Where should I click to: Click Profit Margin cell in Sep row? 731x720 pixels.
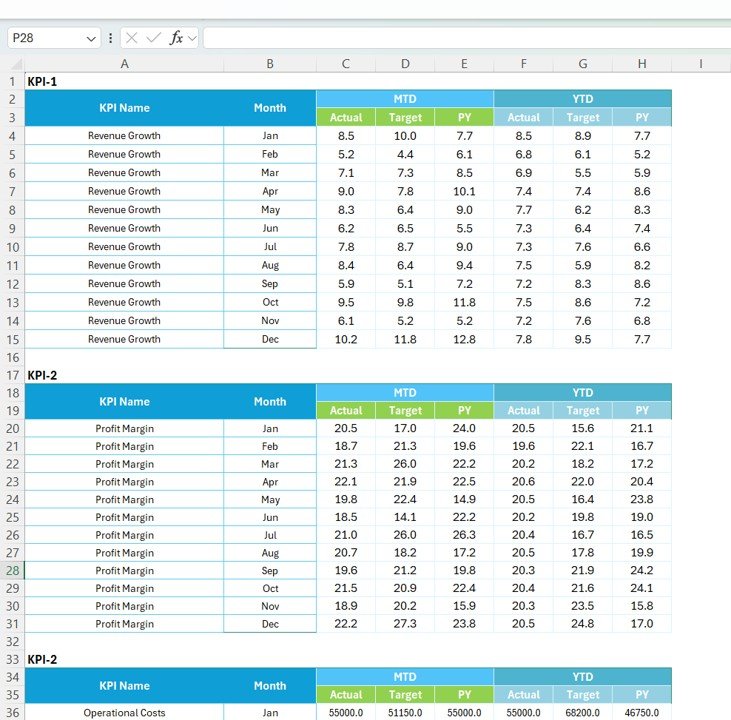click(124, 570)
